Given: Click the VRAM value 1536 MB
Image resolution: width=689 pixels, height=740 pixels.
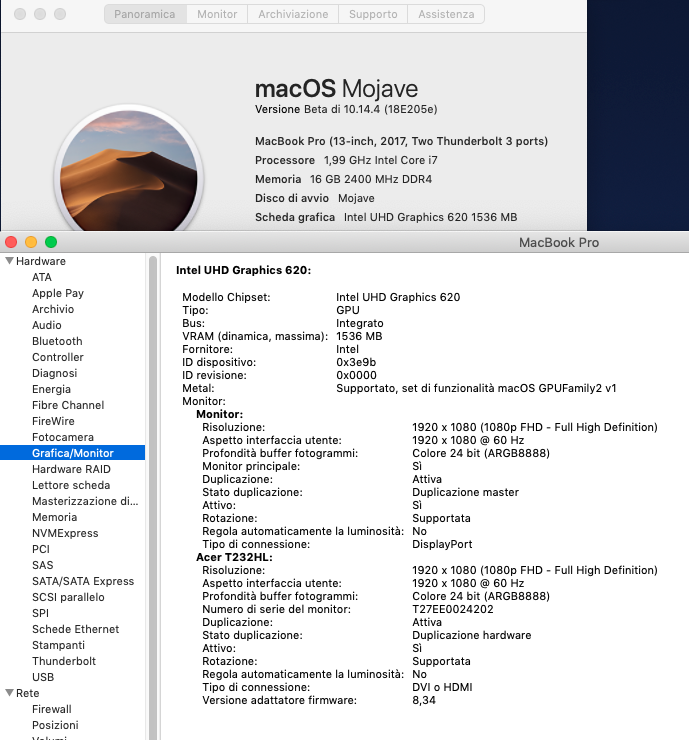Looking at the screenshot, I should click(x=359, y=336).
